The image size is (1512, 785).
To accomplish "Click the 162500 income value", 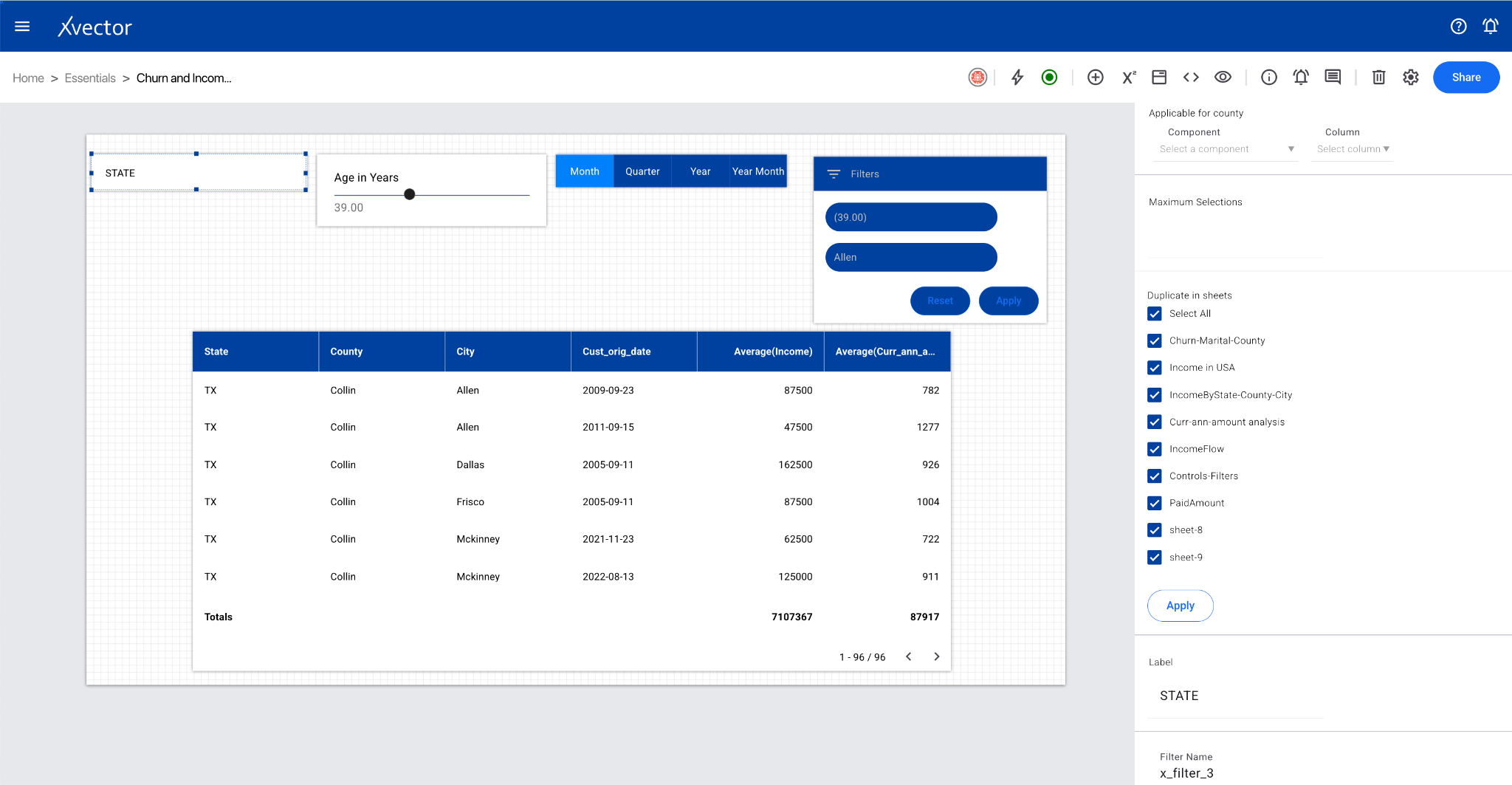I will [x=795, y=465].
